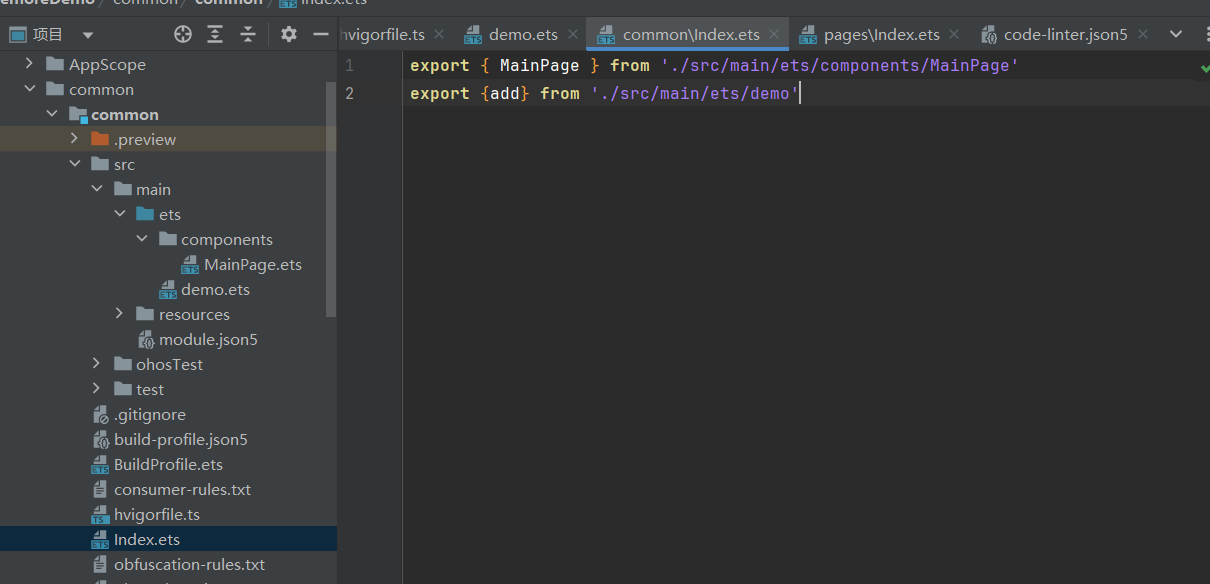Expand the resources folder
This screenshot has height=584, width=1210.
point(120,314)
